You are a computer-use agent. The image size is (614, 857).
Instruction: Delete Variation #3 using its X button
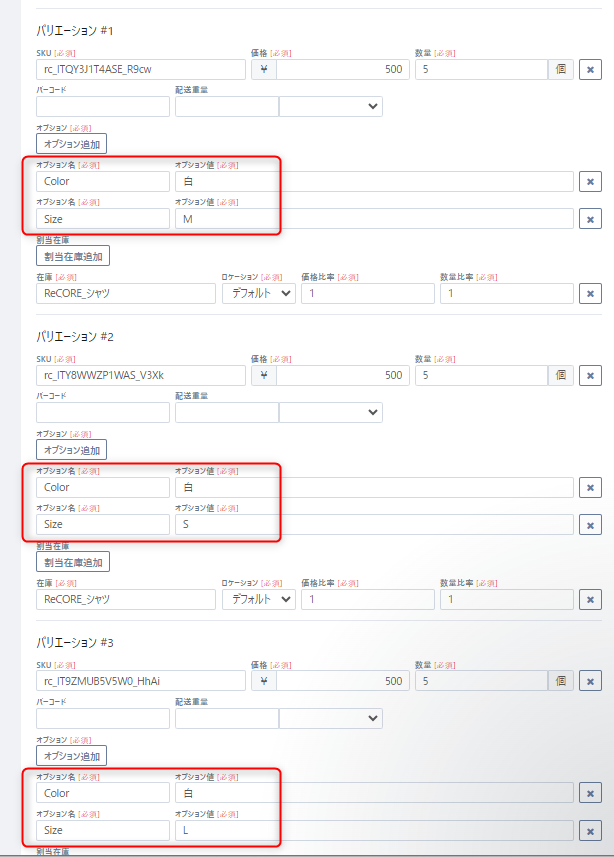click(x=591, y=682)
